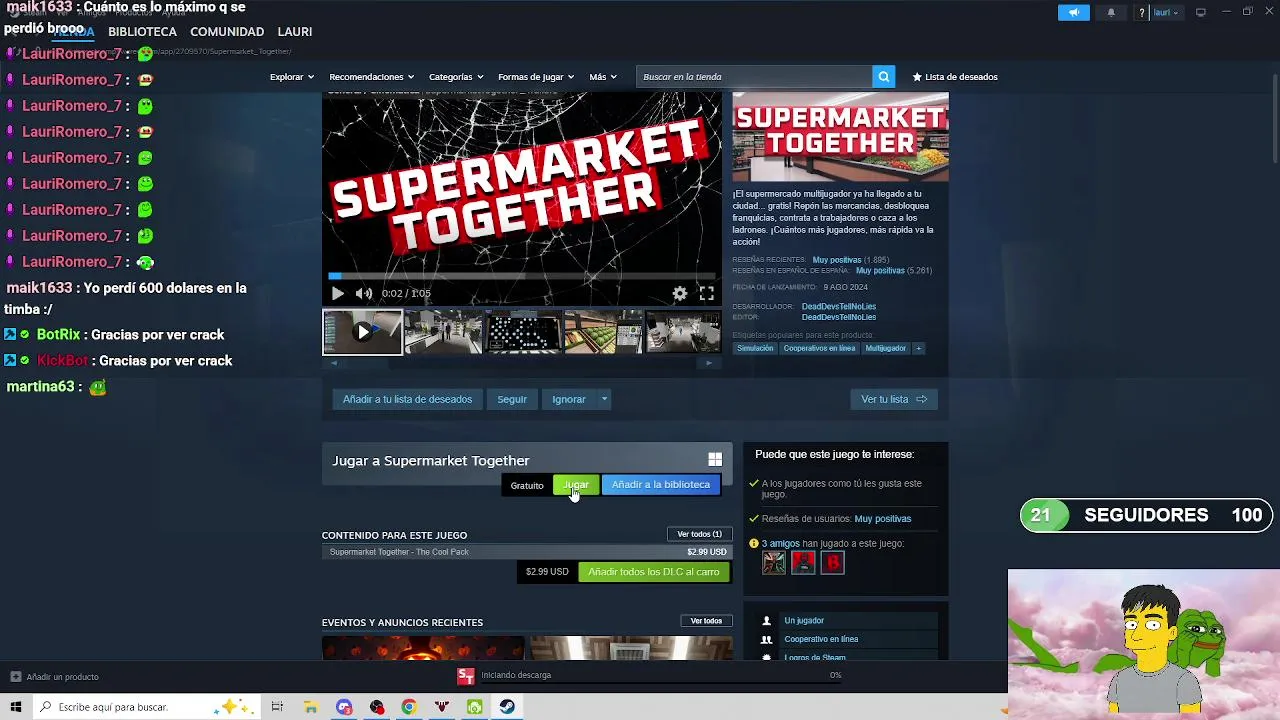This screenshot has width=1280, height=720.
Task: Open user reviews 'Muy positivas' link
Action: tap(882, 519)
